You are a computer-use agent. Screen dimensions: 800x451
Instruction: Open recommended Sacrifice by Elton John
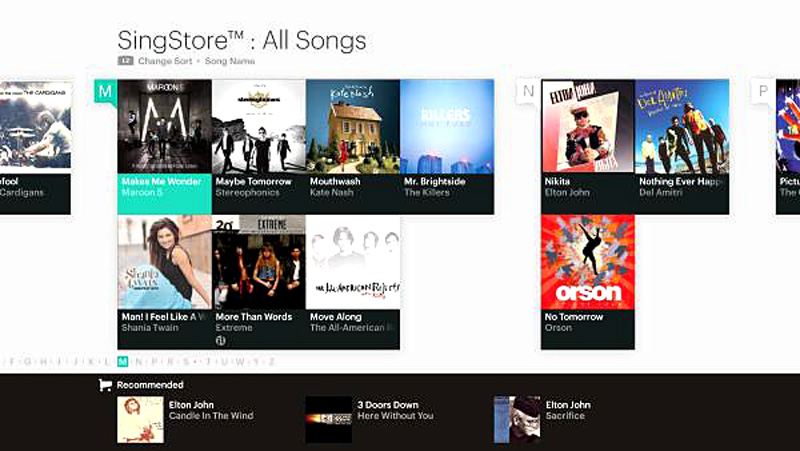click(x=543, y=420)
